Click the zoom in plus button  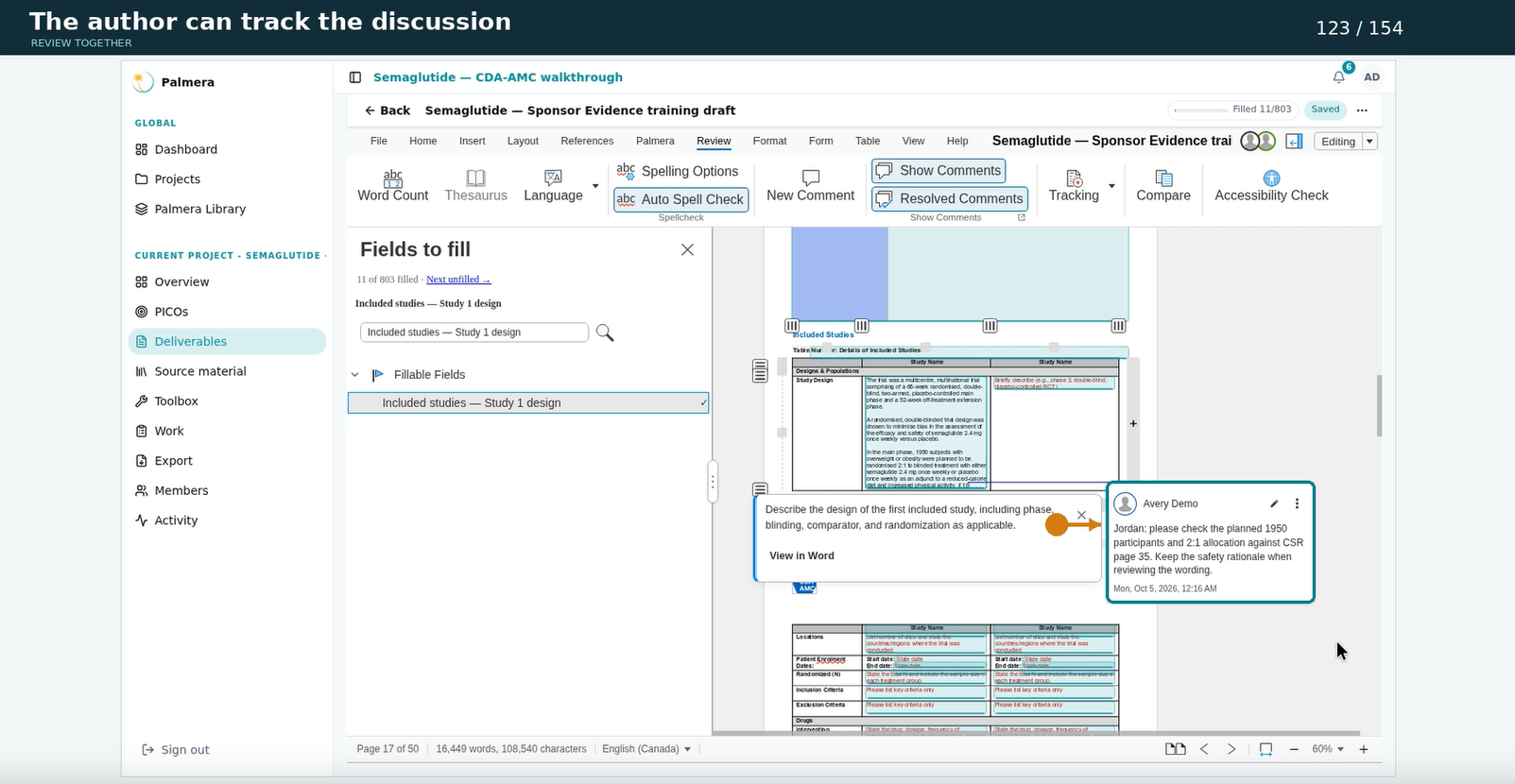pyautogui.click(x=1364, y=749)
